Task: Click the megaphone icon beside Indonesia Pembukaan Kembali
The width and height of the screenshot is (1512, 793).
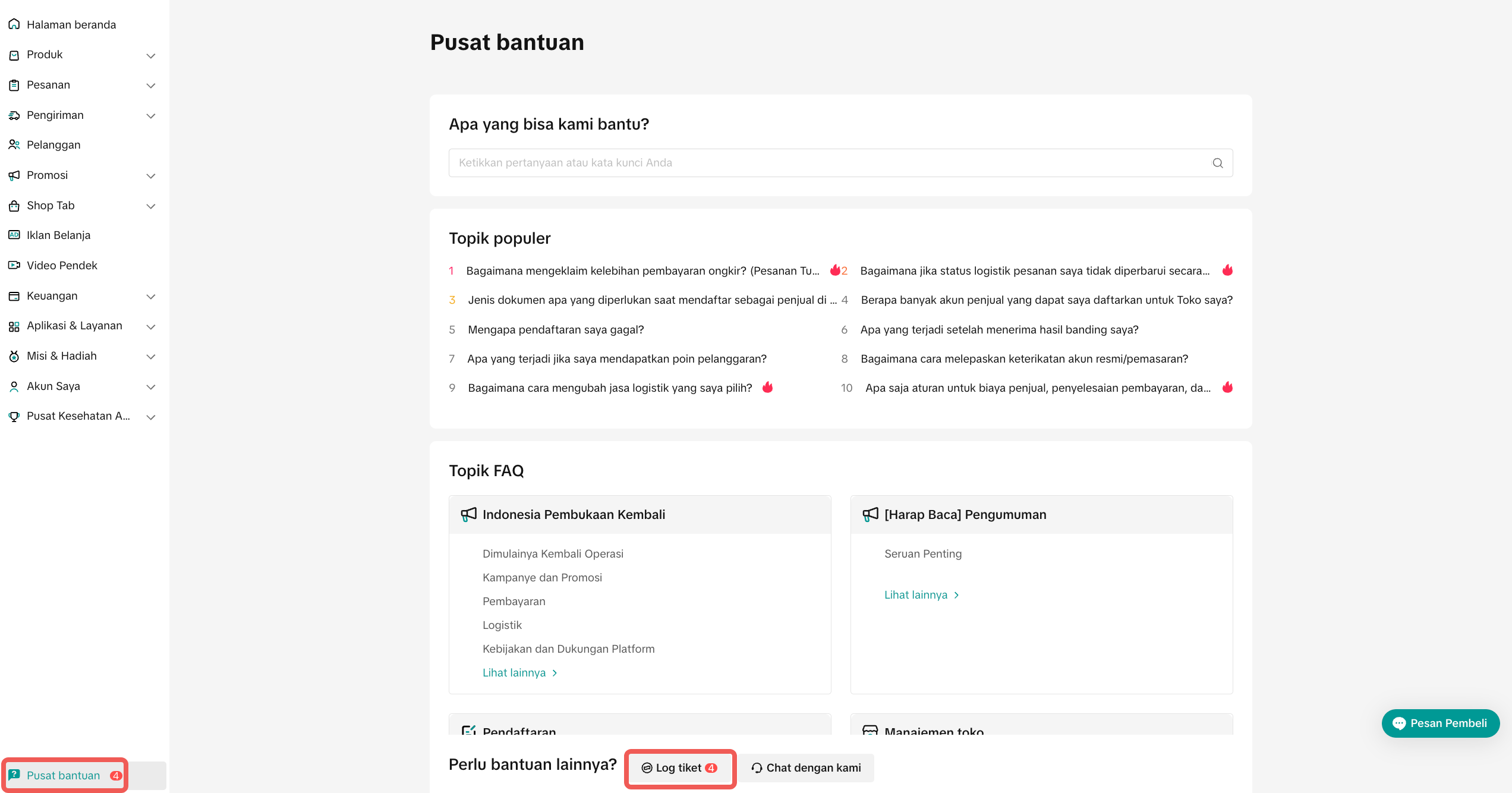Action: pos(468,514)
